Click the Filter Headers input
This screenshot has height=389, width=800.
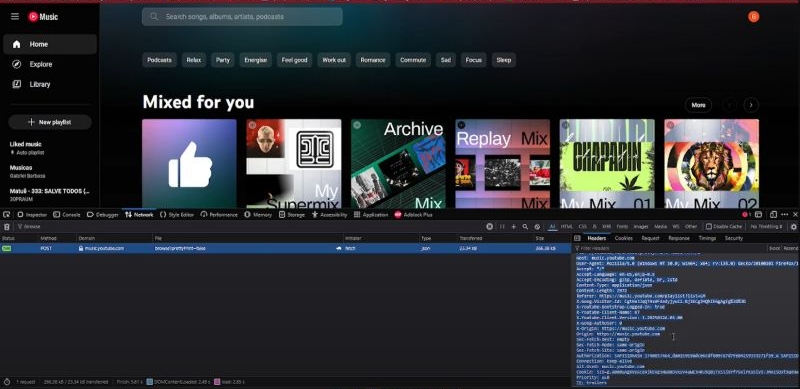tap(670, 248)
